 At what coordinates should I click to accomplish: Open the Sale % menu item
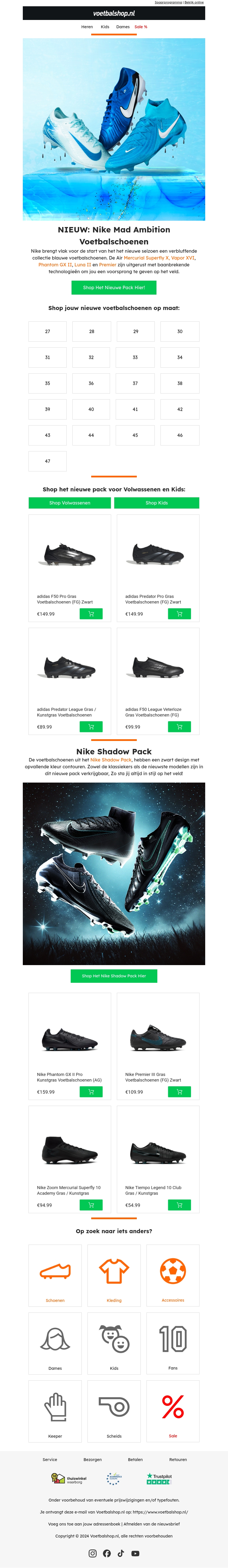pos(141,27)
